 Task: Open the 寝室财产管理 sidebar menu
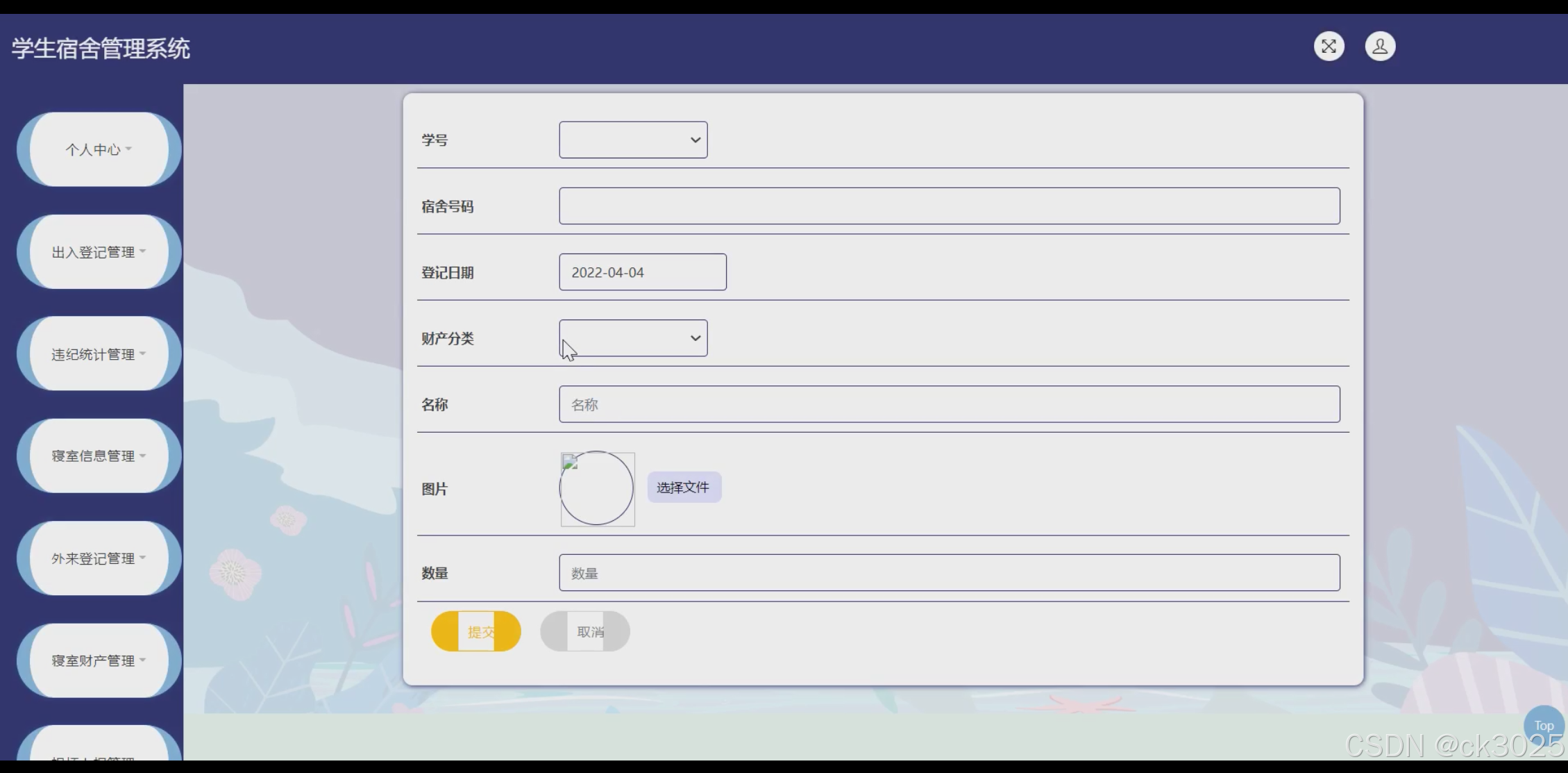99,660
